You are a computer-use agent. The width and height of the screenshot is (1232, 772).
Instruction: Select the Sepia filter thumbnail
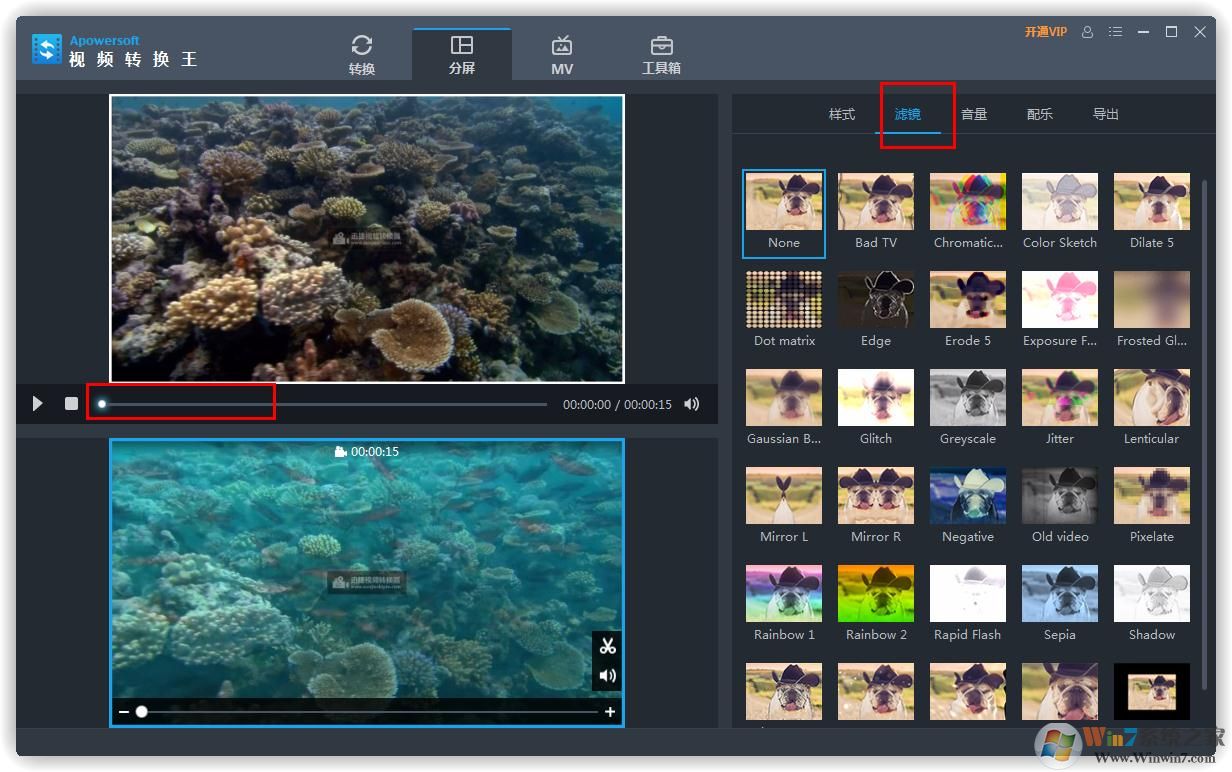[1060, 594]
